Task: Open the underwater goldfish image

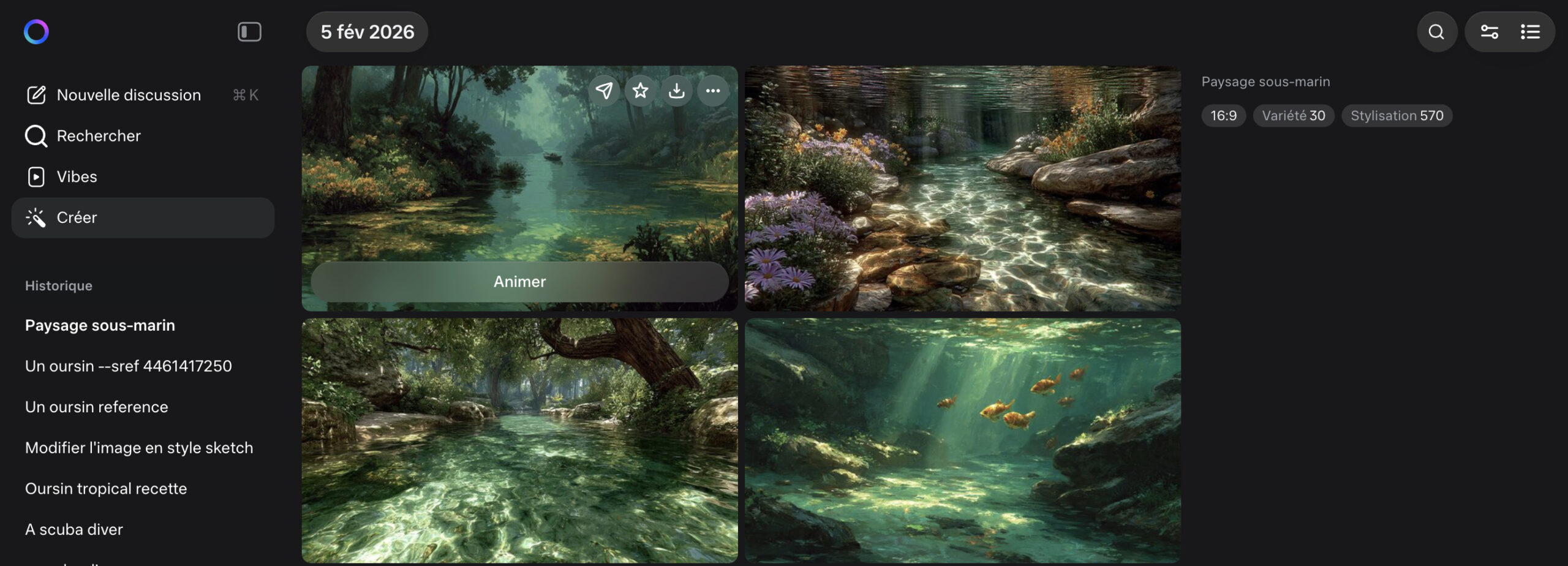Action: coord(963,440)
